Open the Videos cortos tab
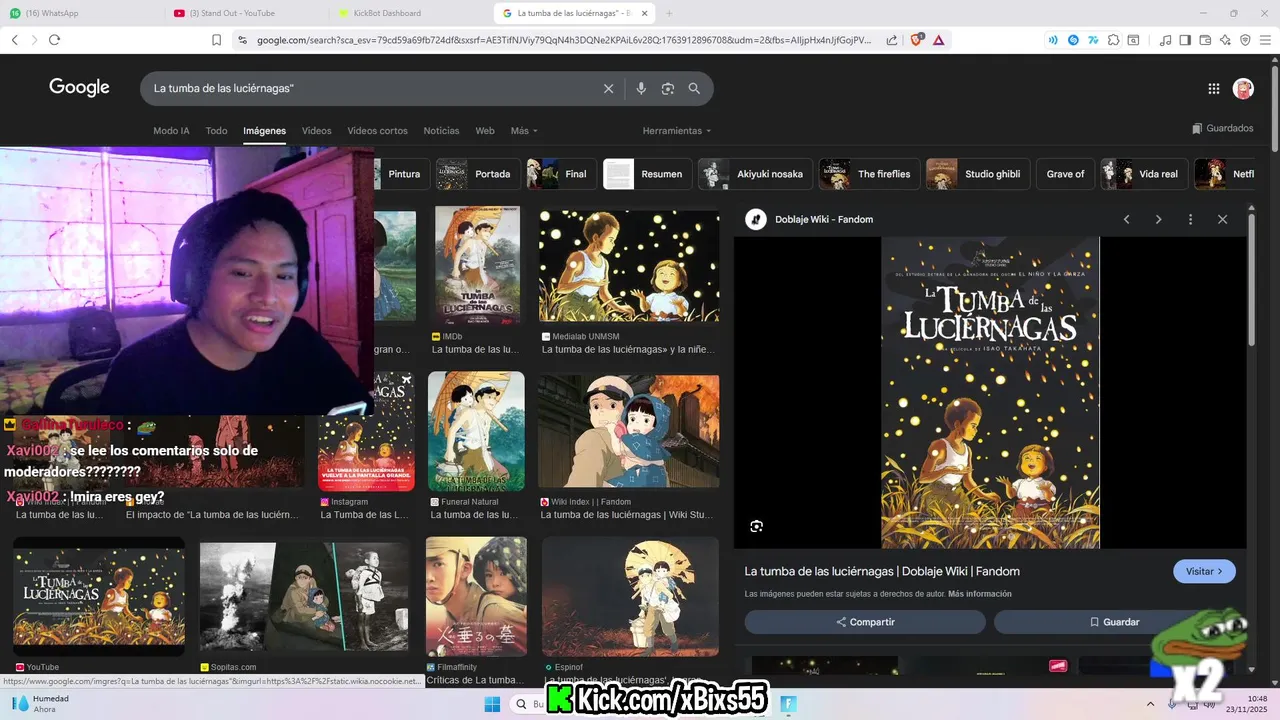The image size is (1280, 720). (x=377, y=131)
